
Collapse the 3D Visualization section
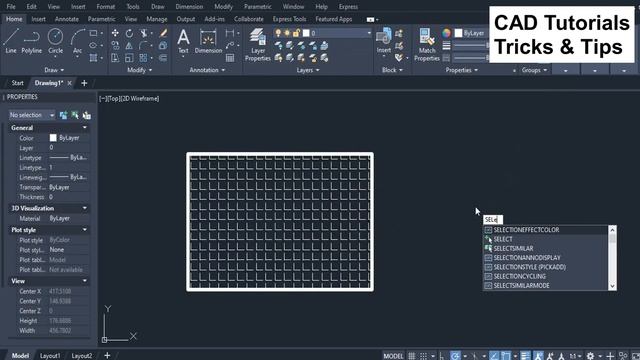[84, 208]
